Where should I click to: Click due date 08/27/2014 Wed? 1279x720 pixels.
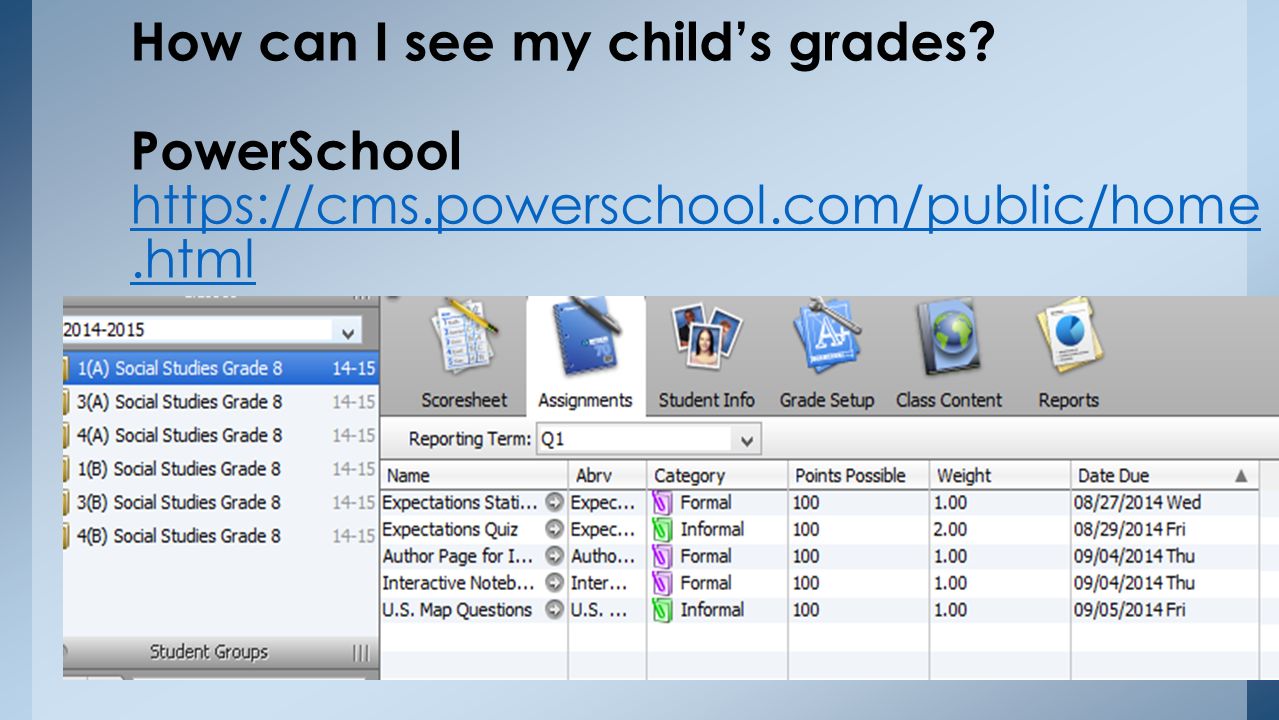click(x=1138, y=503)
